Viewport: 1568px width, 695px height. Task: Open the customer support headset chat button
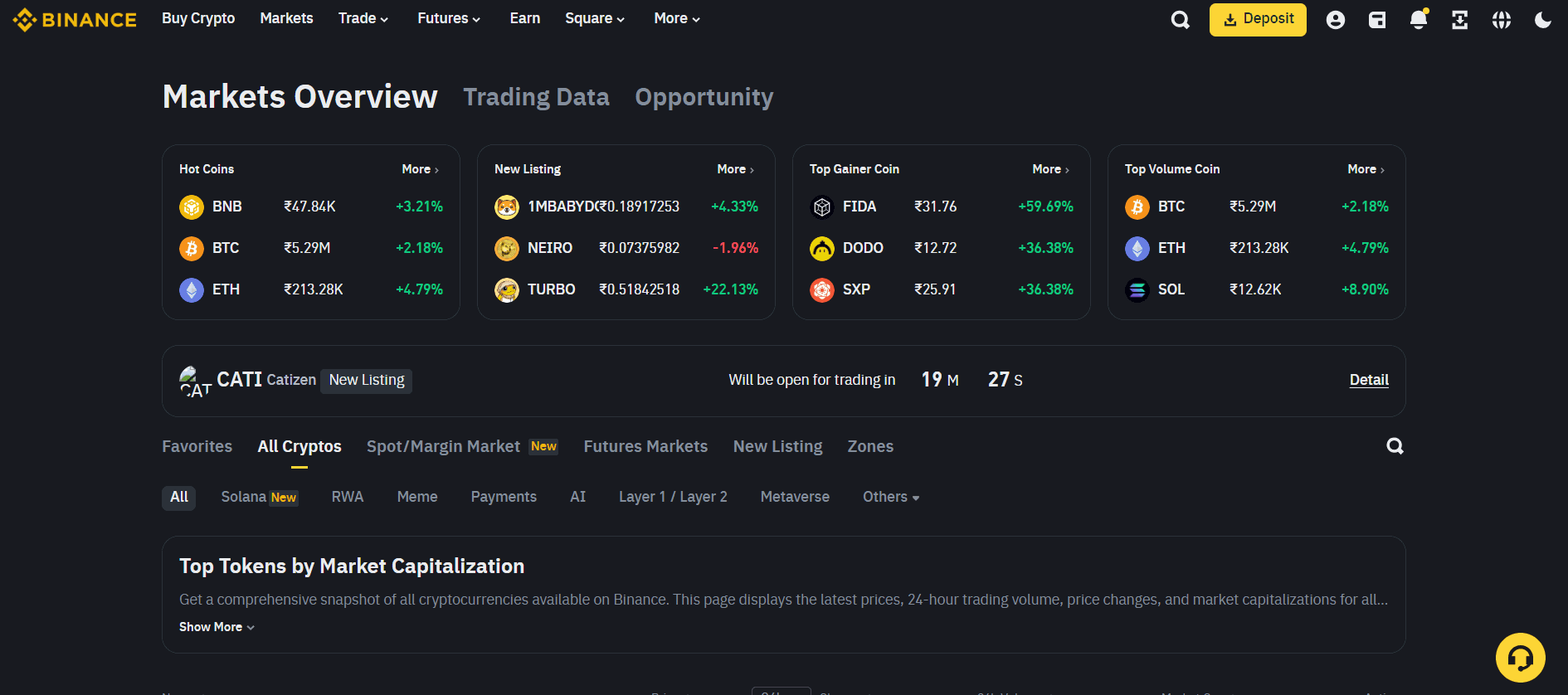point(1520,658)
